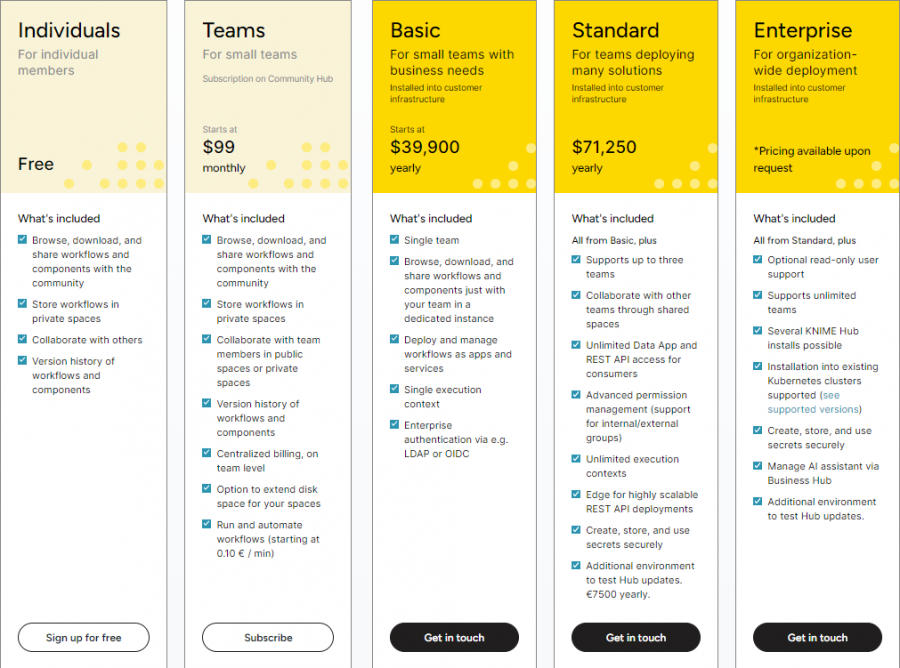Viewport: 900px width, 668px height.
Task: Click 'Sign up for free' under Individuals
Action: pos(82,637)
